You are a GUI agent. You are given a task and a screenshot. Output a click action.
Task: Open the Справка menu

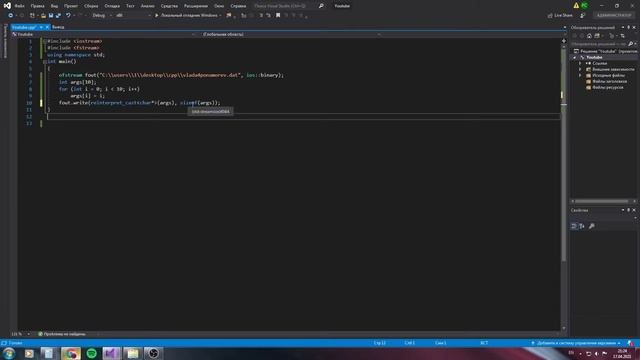[x=238, y=6]
